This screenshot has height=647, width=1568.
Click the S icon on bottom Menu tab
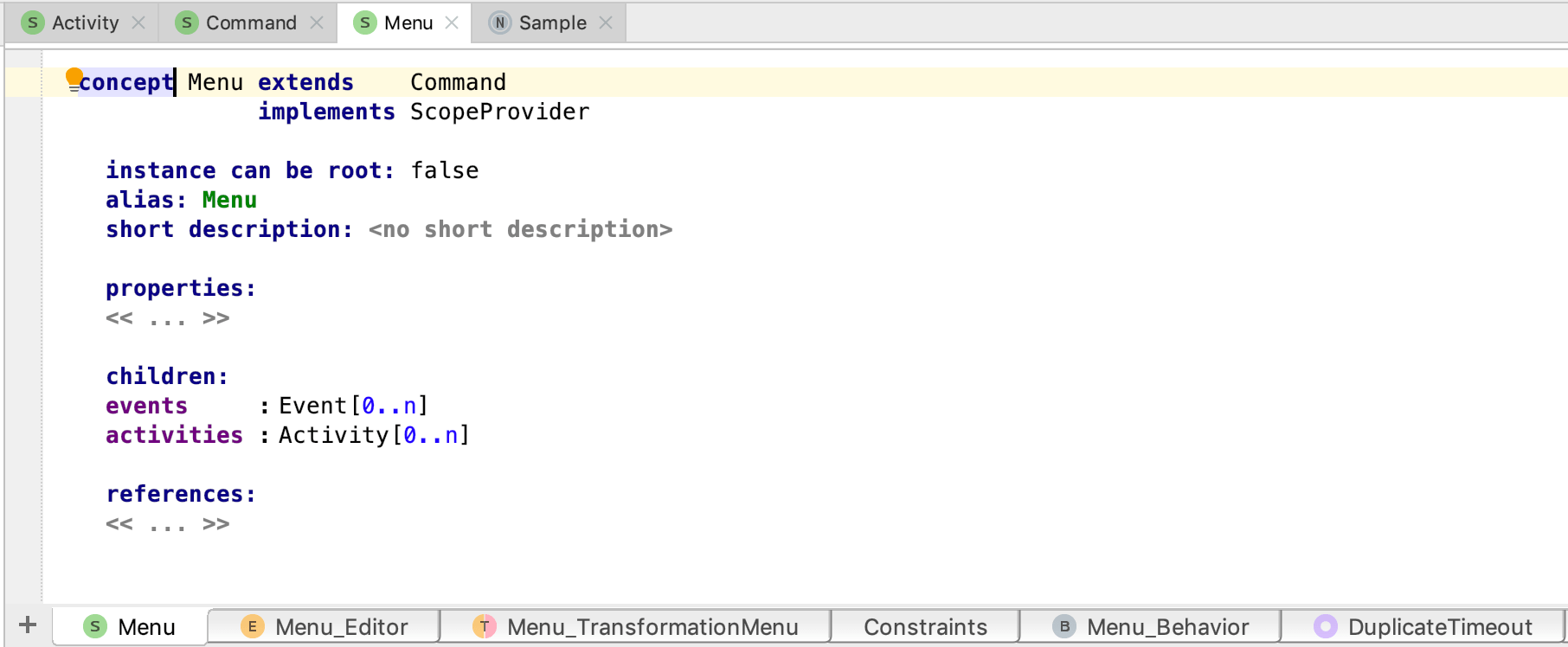[95, 626]
